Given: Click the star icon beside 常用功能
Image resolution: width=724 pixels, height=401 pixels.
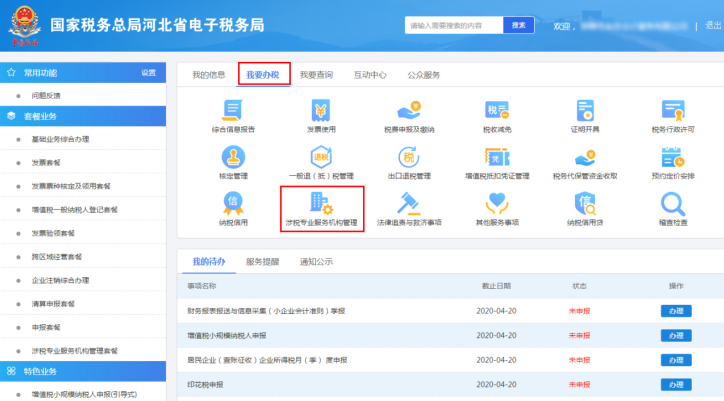Looking at the screenshot, I should [x=12, y=73].
